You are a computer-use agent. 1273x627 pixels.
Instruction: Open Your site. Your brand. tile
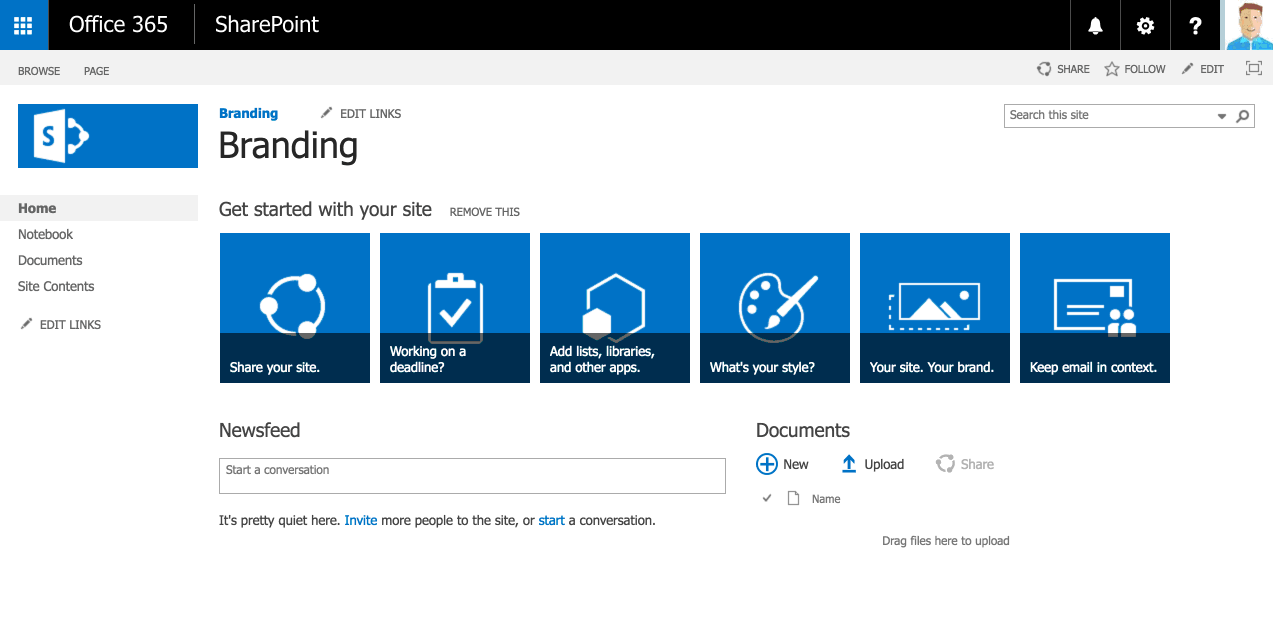pyautogui.click(x=935, y=308)
